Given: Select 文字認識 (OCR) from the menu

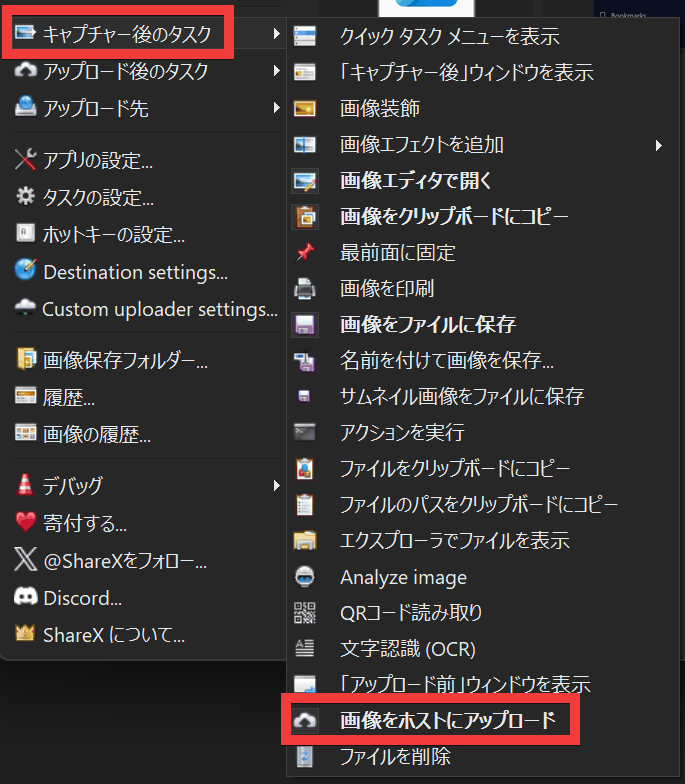Looking at the screenshot, I should pyautogui.click(x=407, y=648).
